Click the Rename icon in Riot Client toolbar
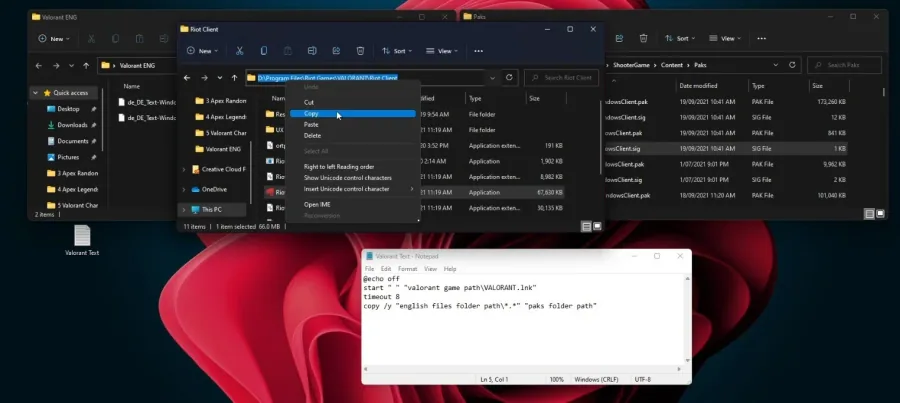Screen dimensions: 900x403 click(x=312, y=51)
